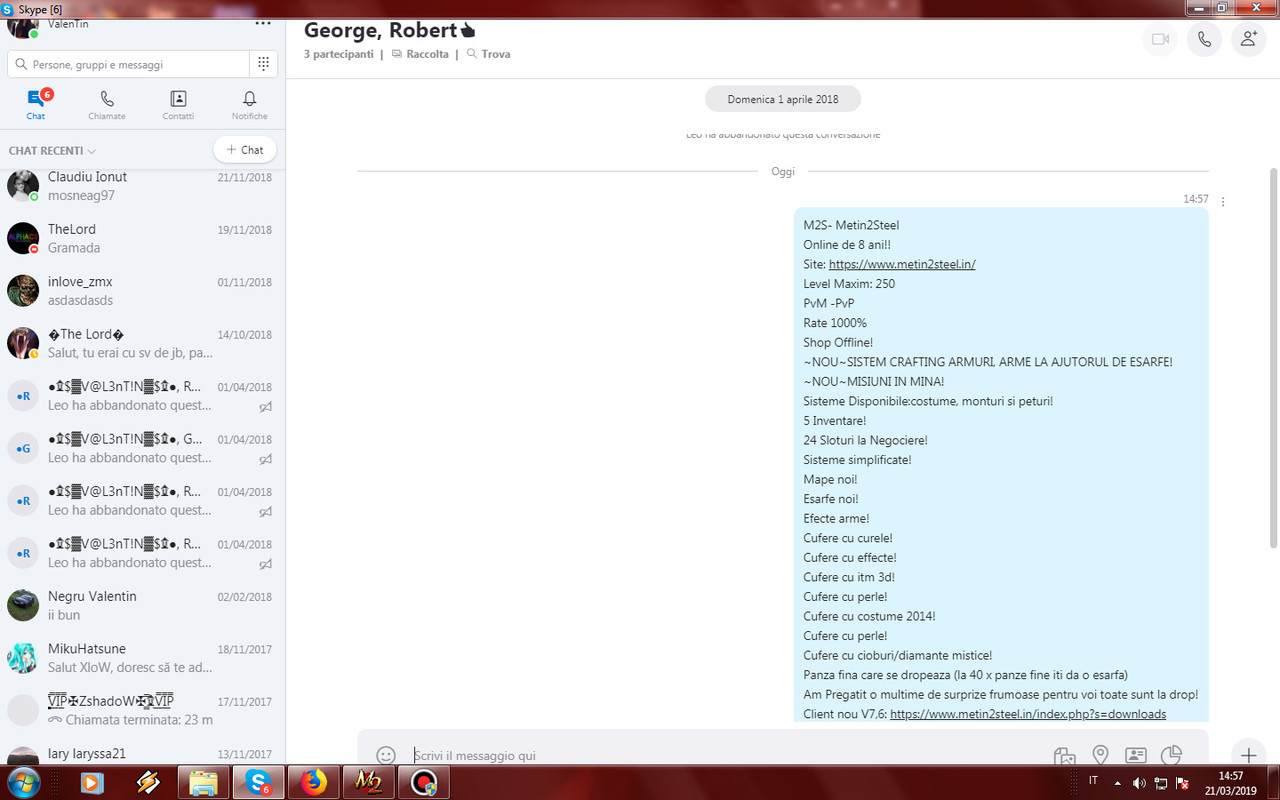
Task: Open the ZshadoW VIP chat with ended call
Action: [142, 710]
